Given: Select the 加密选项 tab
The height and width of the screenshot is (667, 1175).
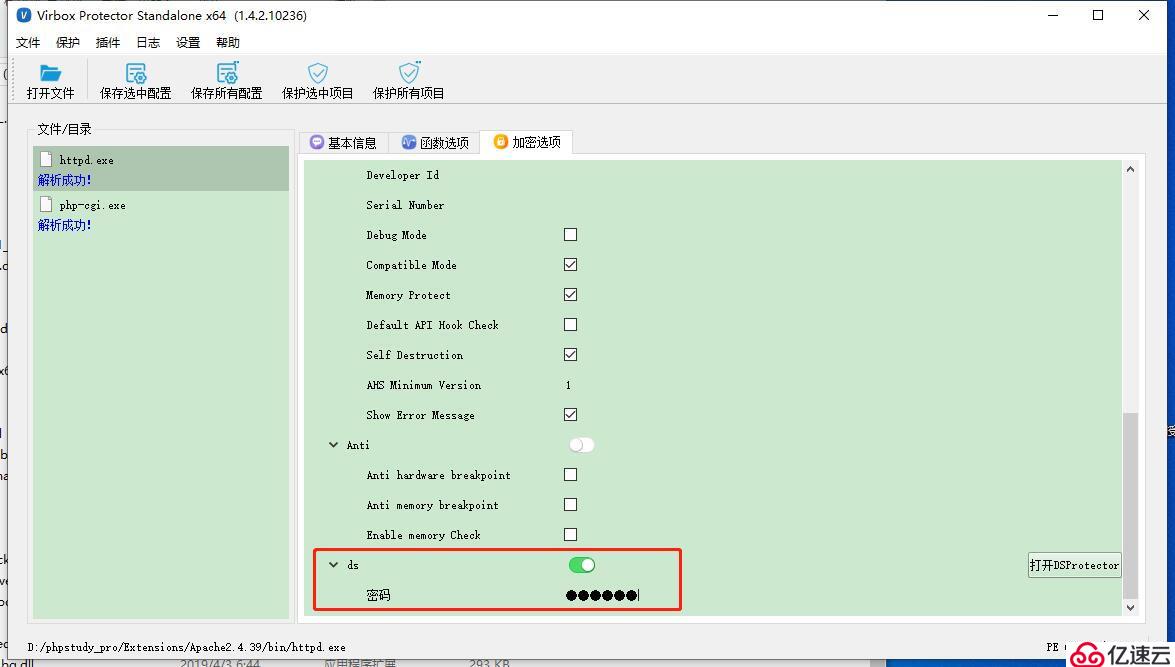Looking at the screenshot, I should coord(527,142).
